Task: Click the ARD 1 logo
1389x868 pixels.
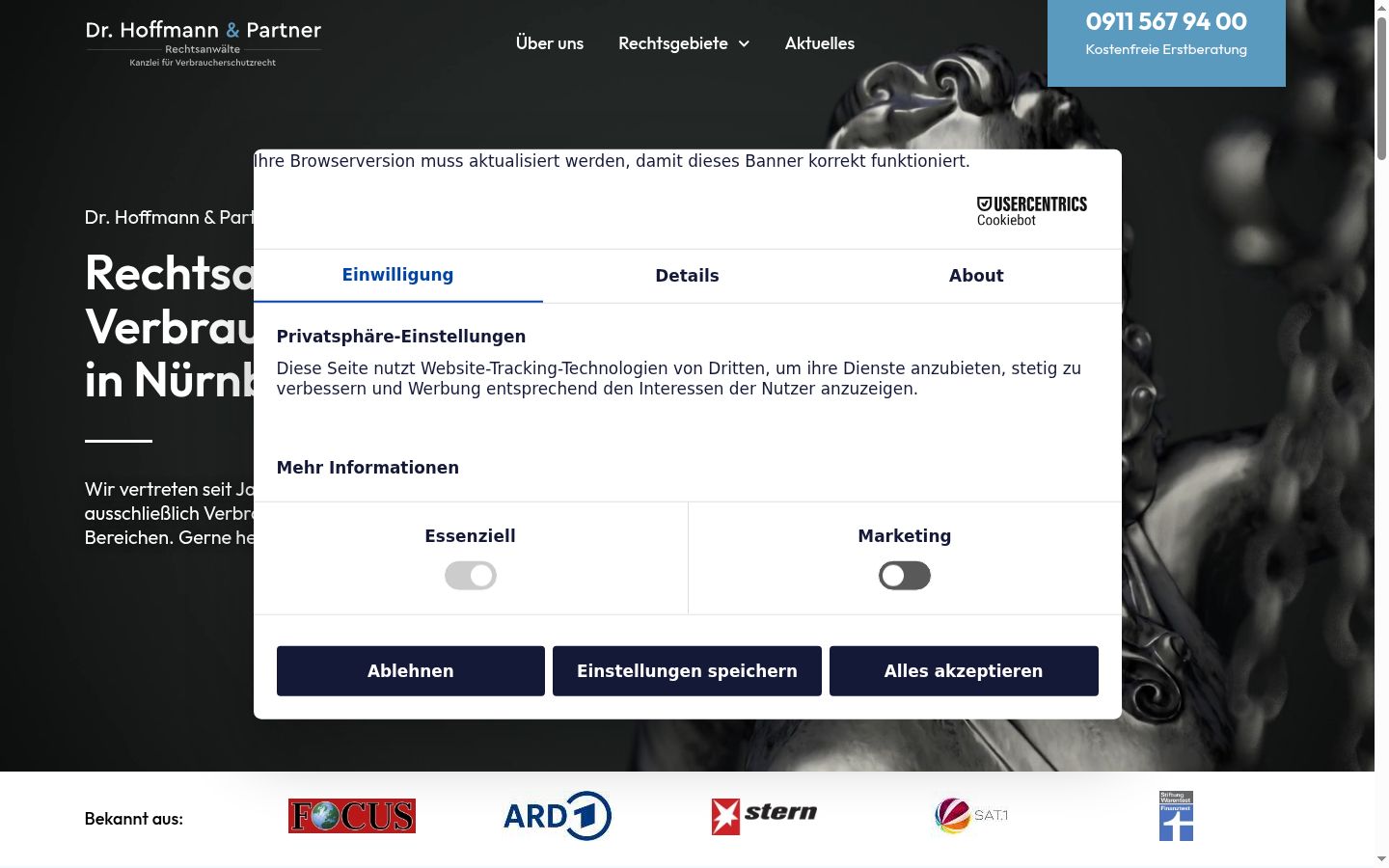Action: pos(558,816)
